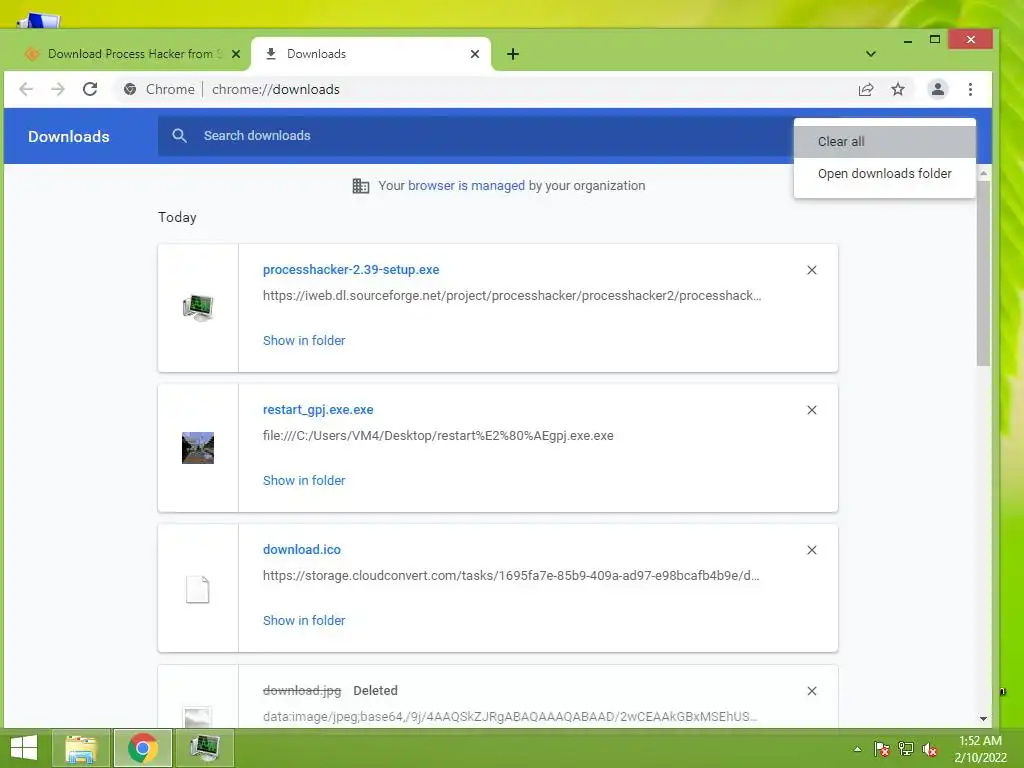Viewport: 1024px width, 768px height.
Task: Click the cloudconvert storage URL text
Action: click(511, 575)
